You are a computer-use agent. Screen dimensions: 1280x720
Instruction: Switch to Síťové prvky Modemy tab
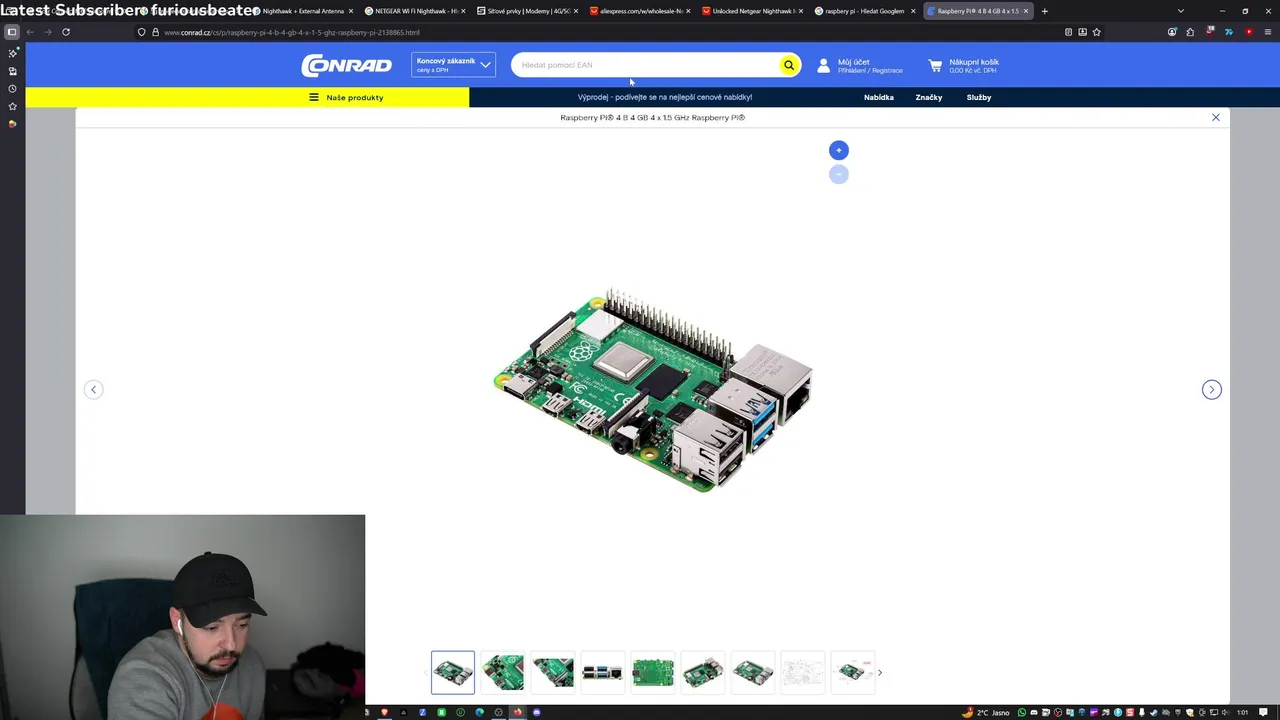pos(528,11)
